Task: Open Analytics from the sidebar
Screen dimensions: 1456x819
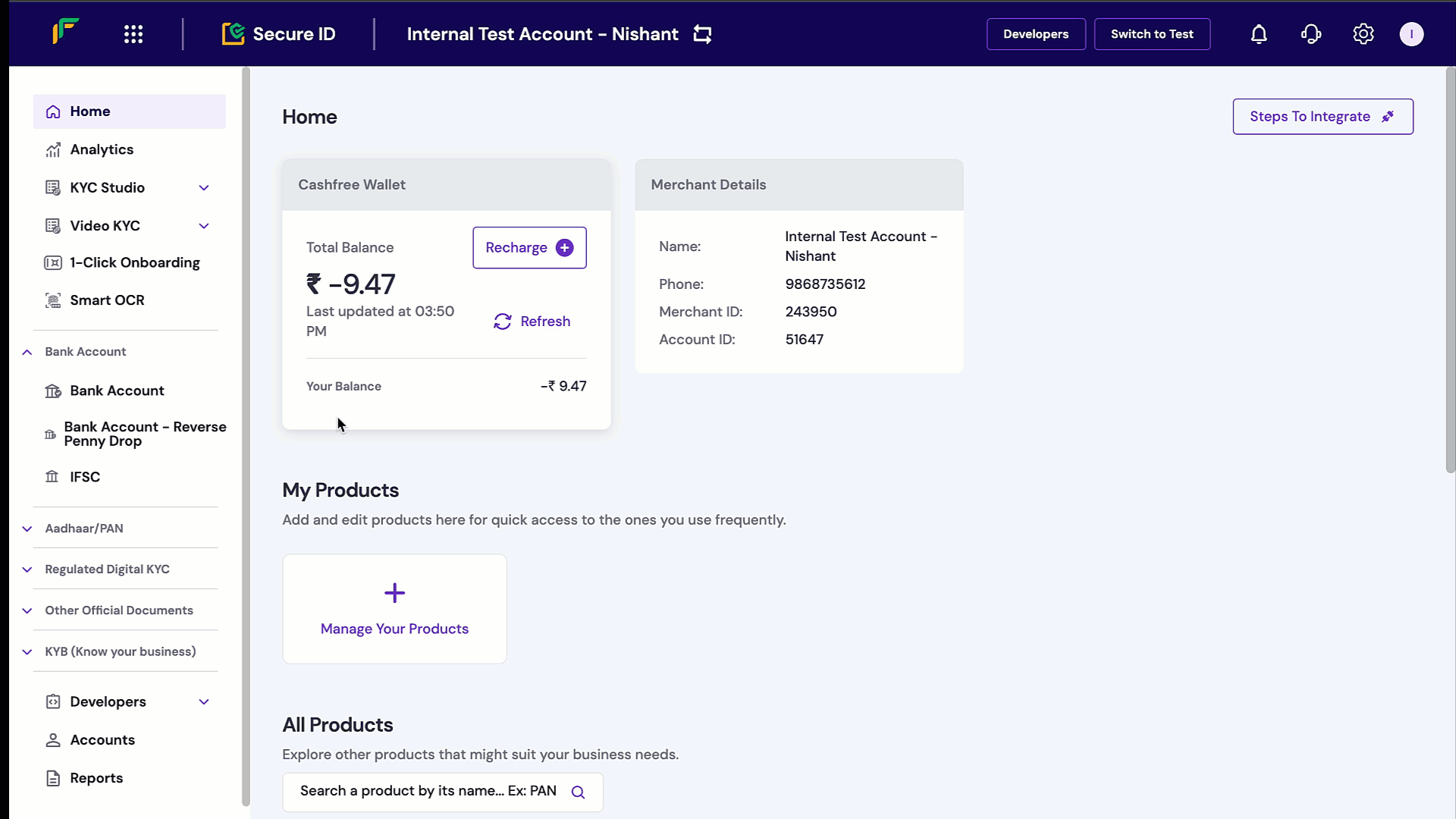Action: [x=102, y=149]
